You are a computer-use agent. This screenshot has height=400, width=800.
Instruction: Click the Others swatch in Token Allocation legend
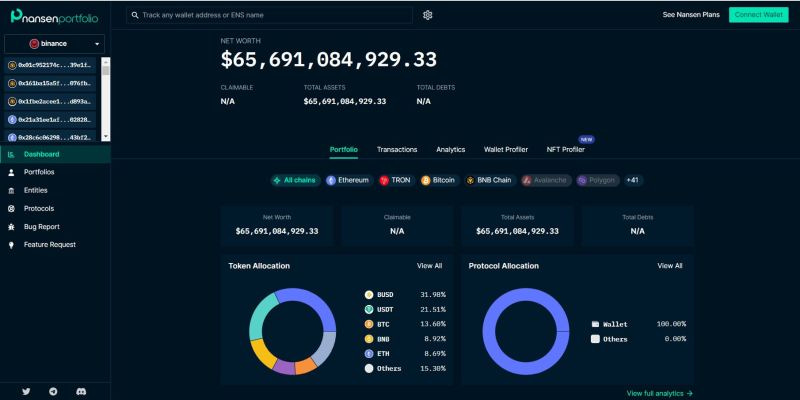click(369, 368)
